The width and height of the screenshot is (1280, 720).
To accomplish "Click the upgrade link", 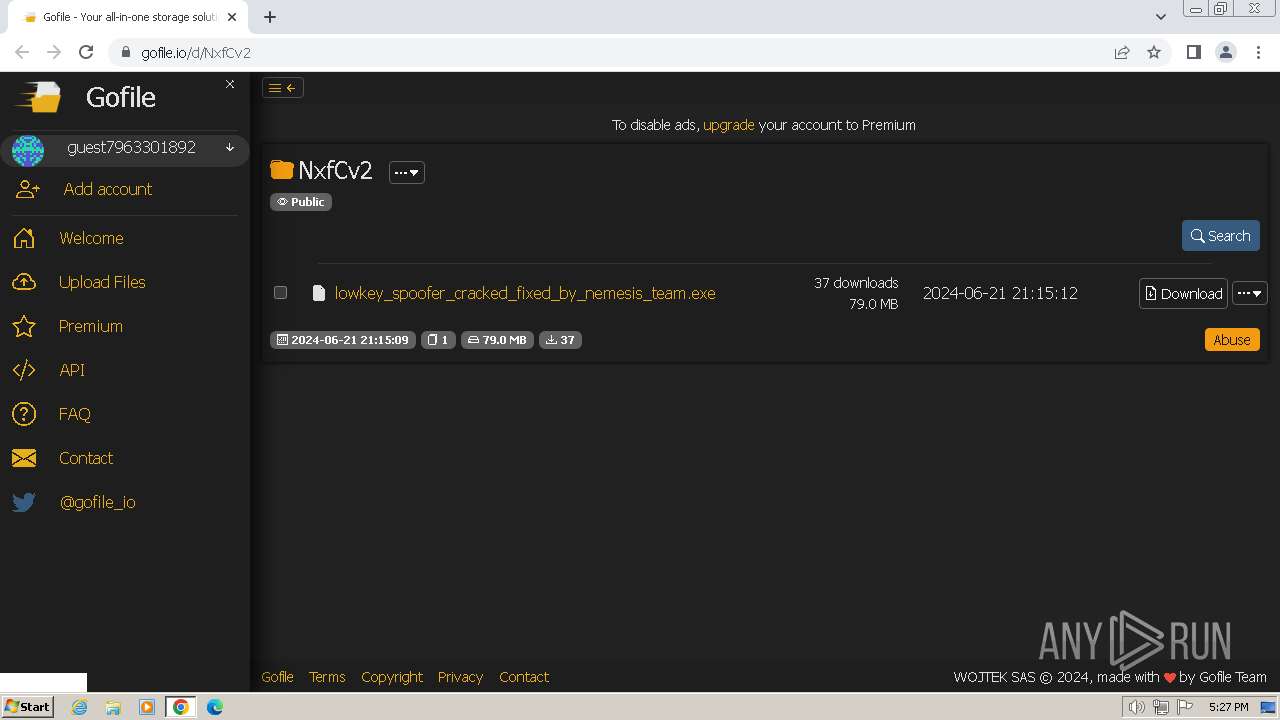I will click(729, 125).
